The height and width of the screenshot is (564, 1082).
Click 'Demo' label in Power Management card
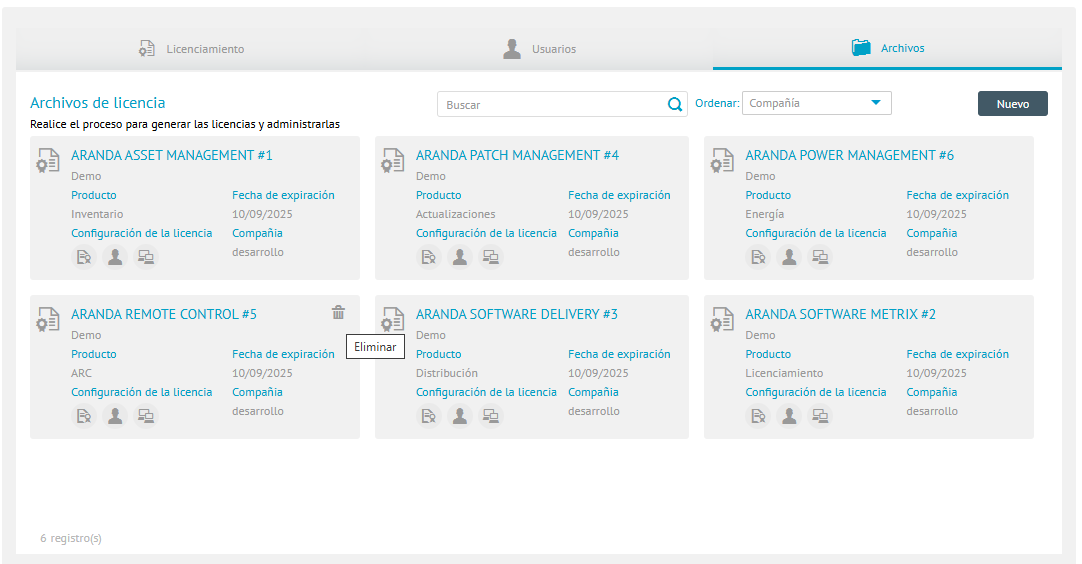[760, 176]
